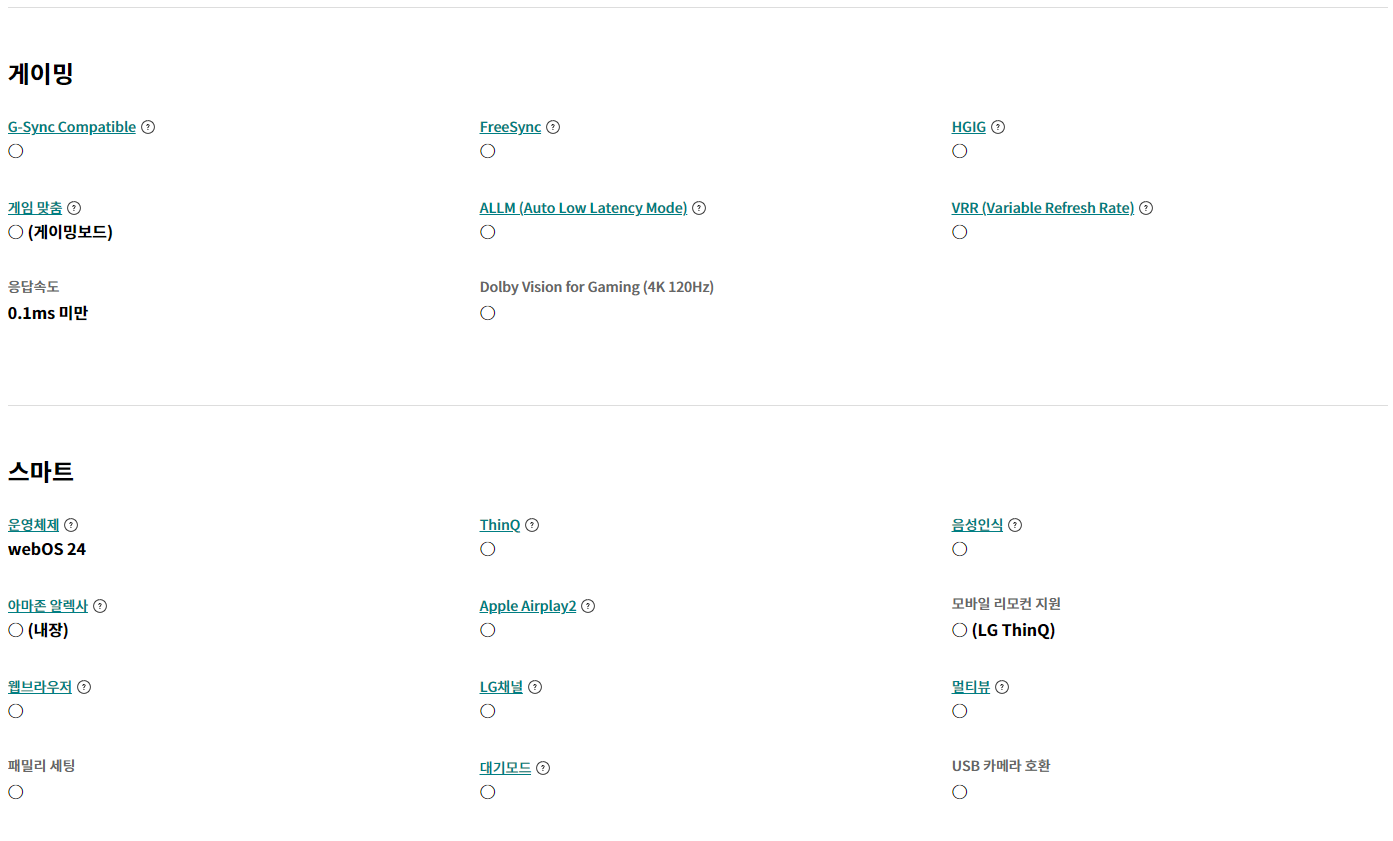Show help for ALLM (Auto Low Latency Mode)

(699, 208)
